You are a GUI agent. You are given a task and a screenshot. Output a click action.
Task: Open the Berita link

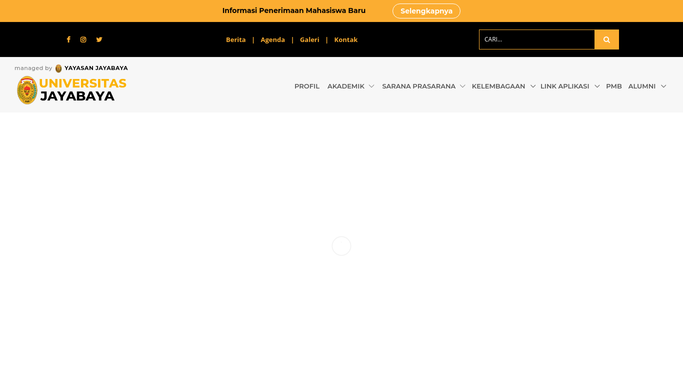coord(236,40)
